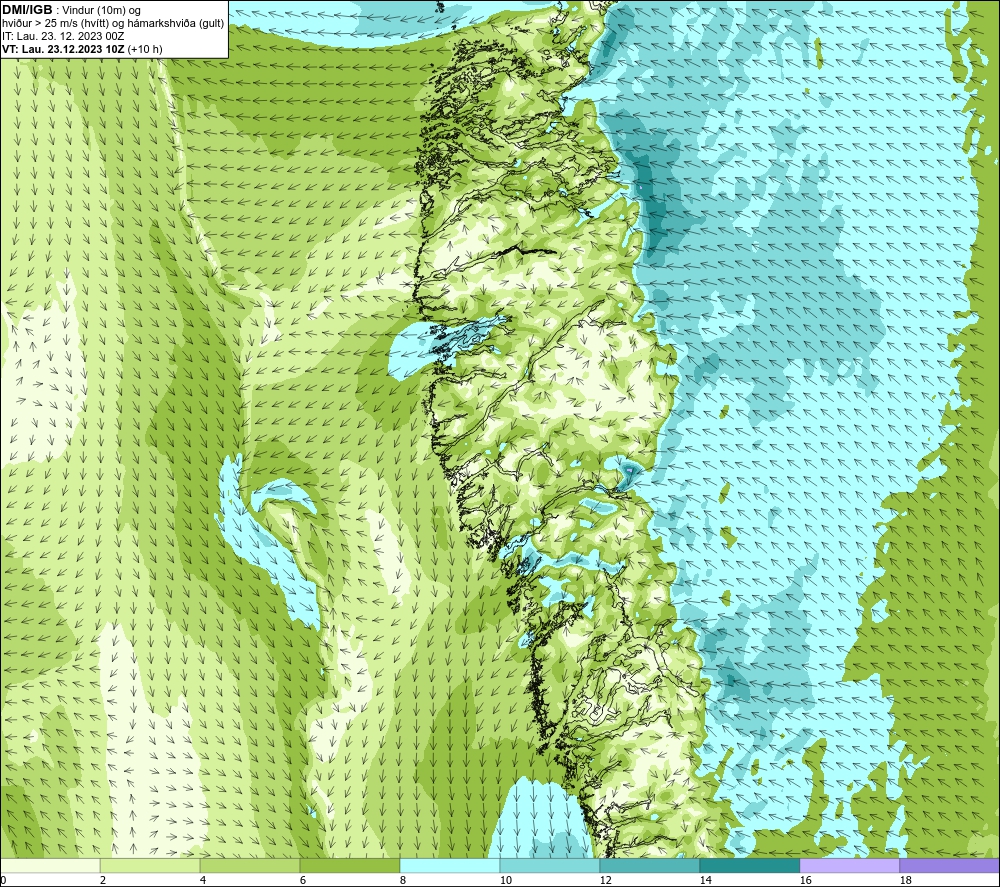
Task: Click the green 4–6 m/s color swatch
Action: pyautogui.click(x=250, y=865)
